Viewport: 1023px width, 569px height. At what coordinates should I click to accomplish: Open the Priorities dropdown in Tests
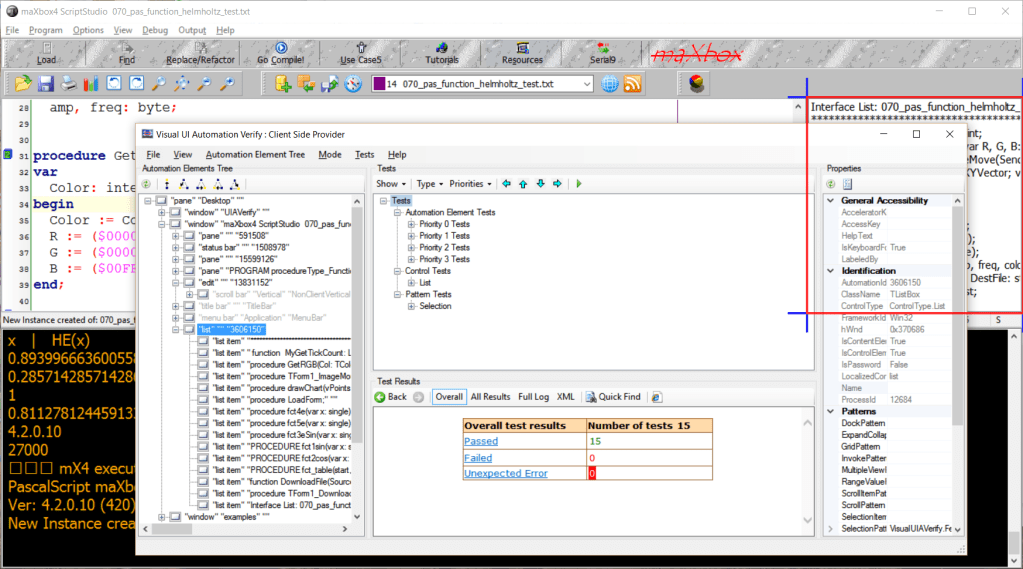(470, 184)
